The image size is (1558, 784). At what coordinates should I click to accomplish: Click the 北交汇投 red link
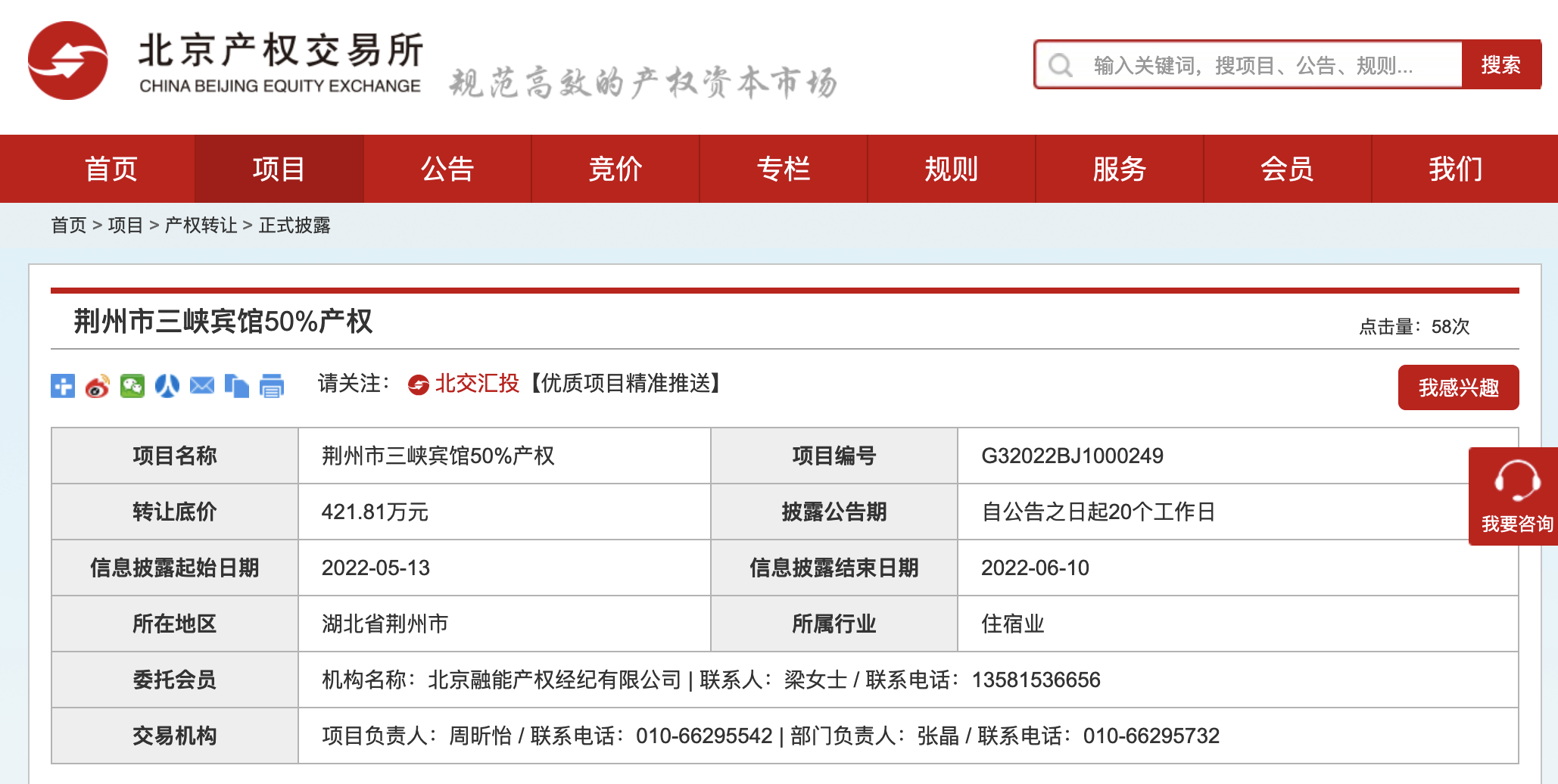(x=477, y=384)
